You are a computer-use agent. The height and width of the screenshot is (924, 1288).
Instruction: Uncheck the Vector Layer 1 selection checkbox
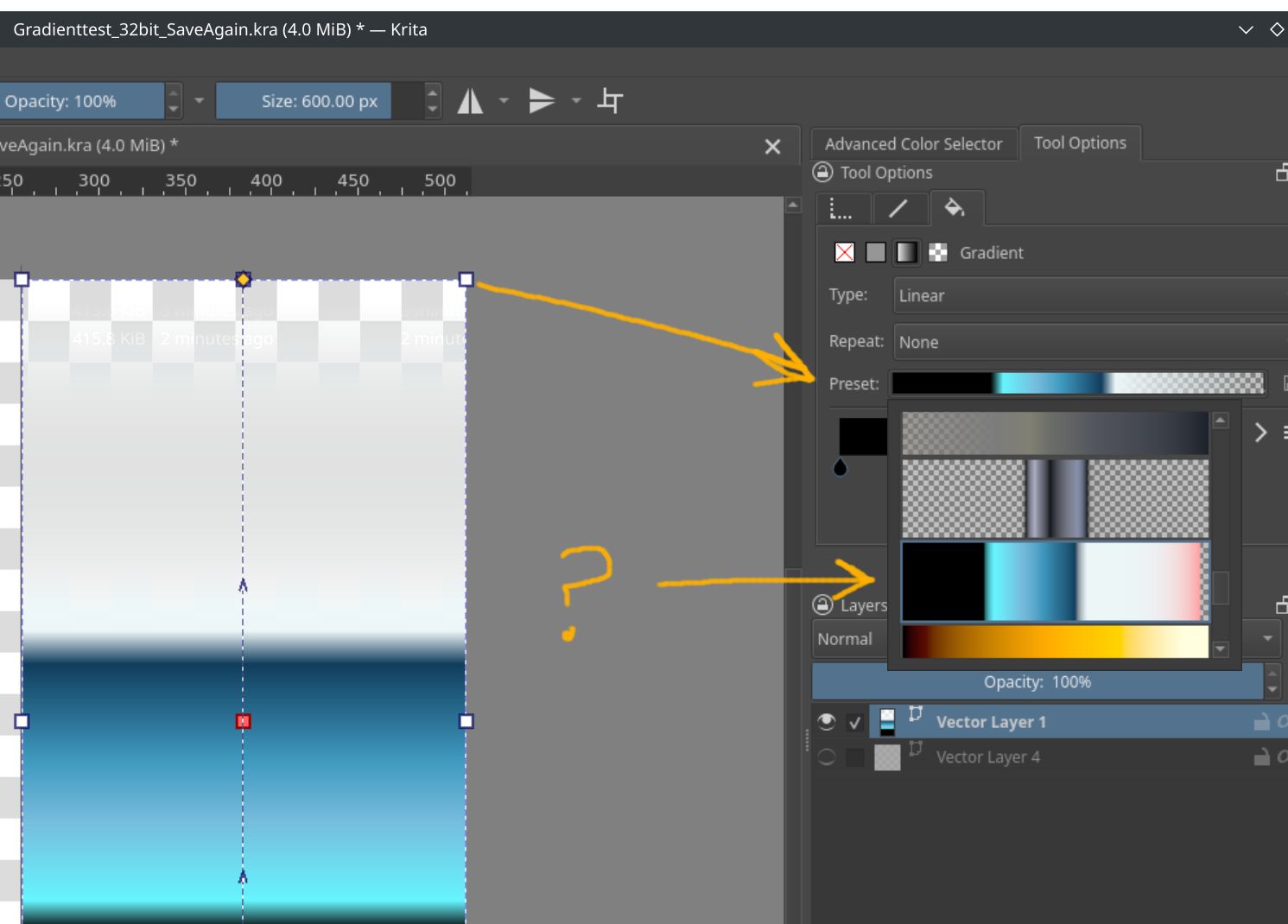click(855, 722)
